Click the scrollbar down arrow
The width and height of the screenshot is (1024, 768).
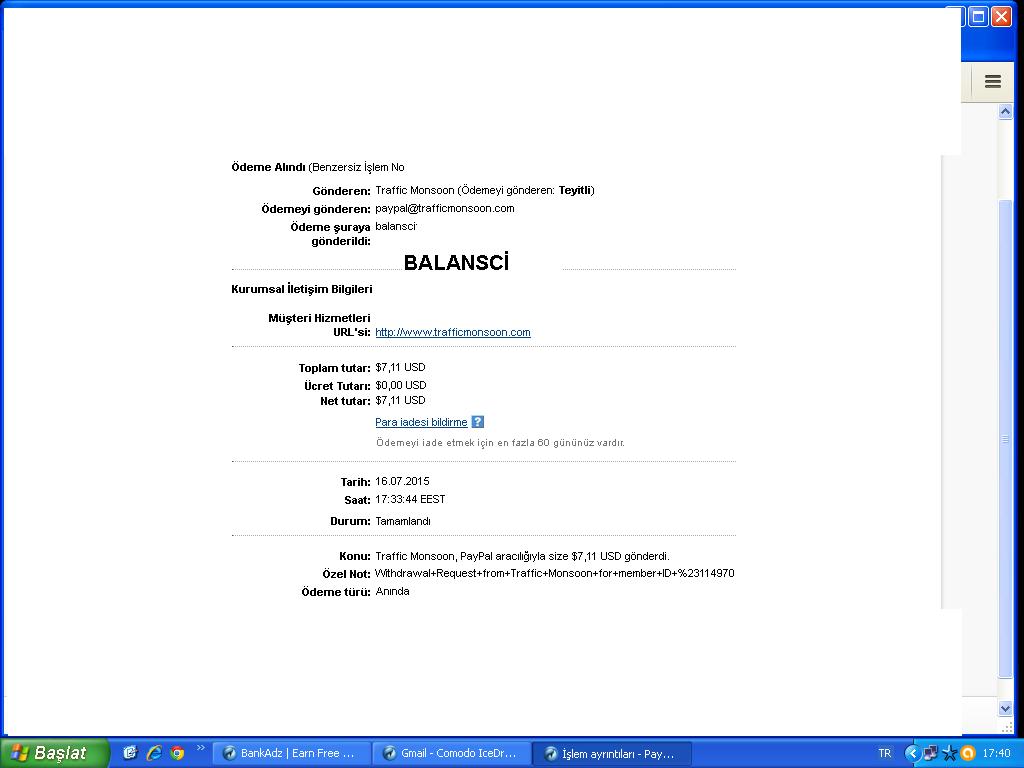[x=1005, y=708]
